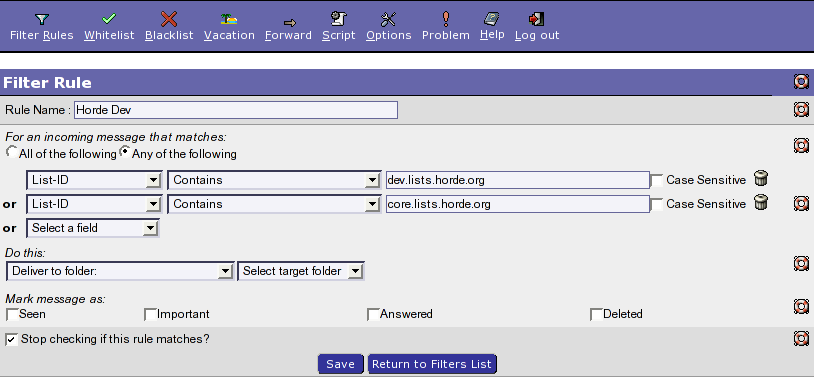Click the Vacation island icon
Screen dimensions: 814x377
pos(229,19)
